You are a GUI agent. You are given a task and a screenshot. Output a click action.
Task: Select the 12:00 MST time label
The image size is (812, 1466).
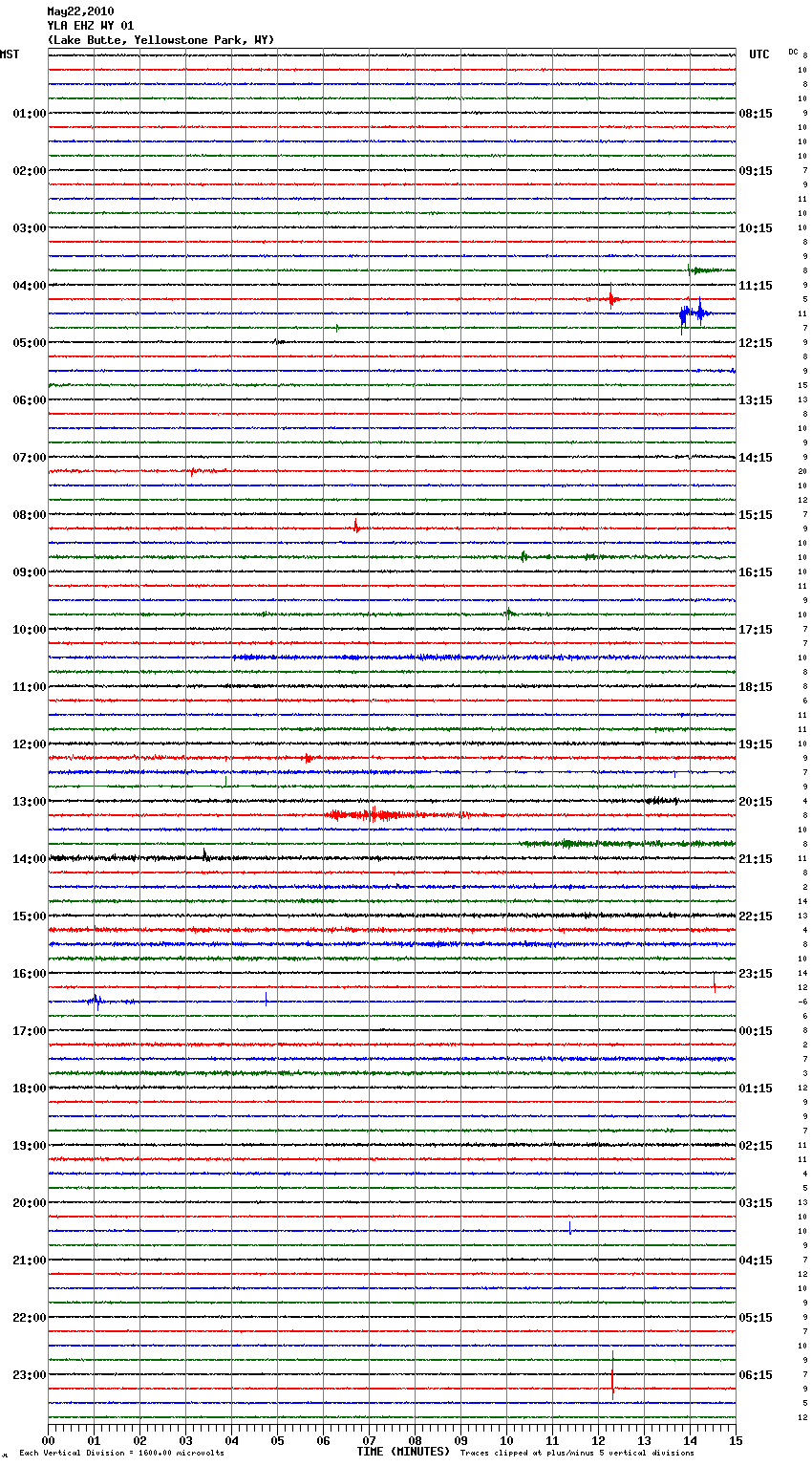tap(30, 744)
